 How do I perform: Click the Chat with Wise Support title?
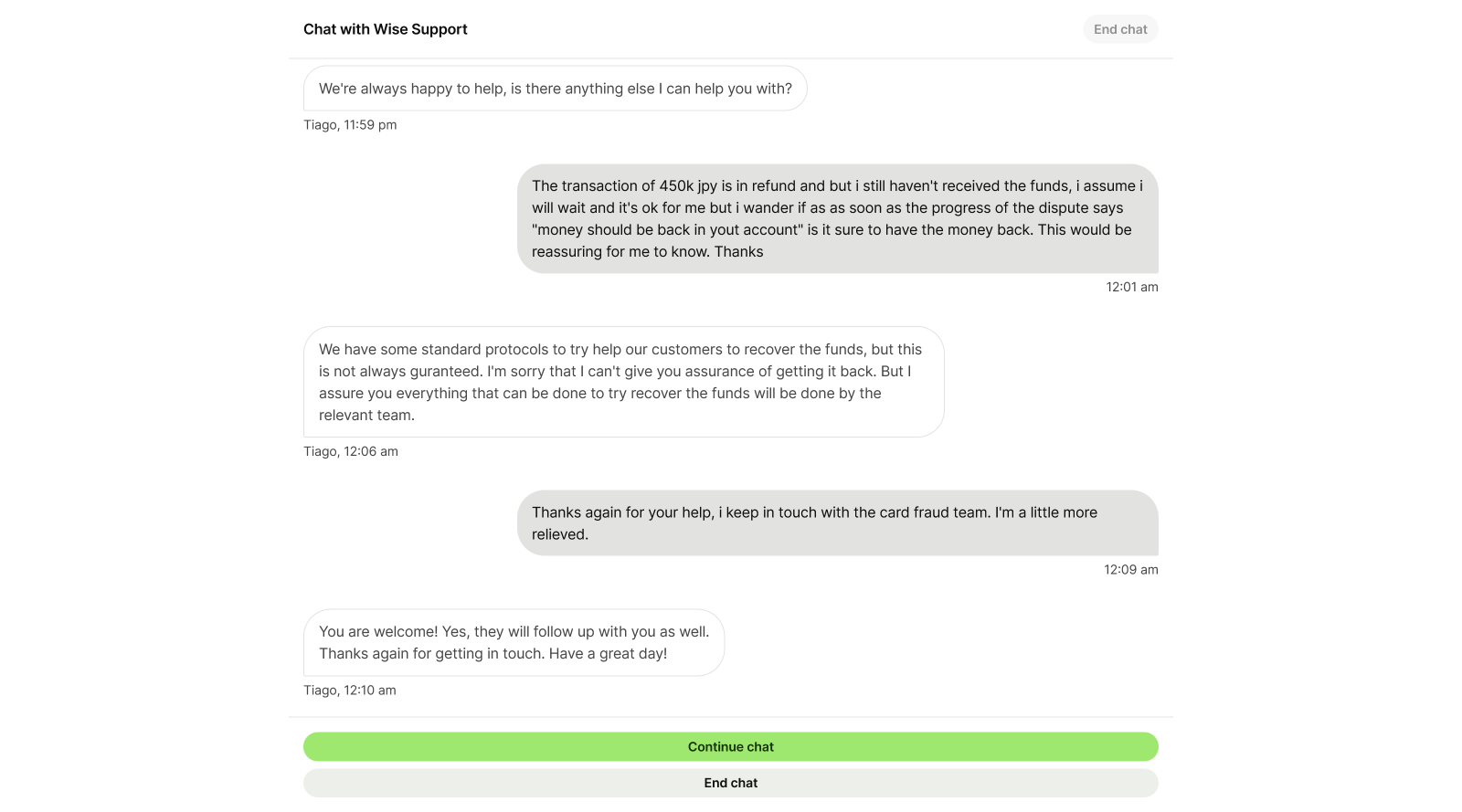[385, 29]
